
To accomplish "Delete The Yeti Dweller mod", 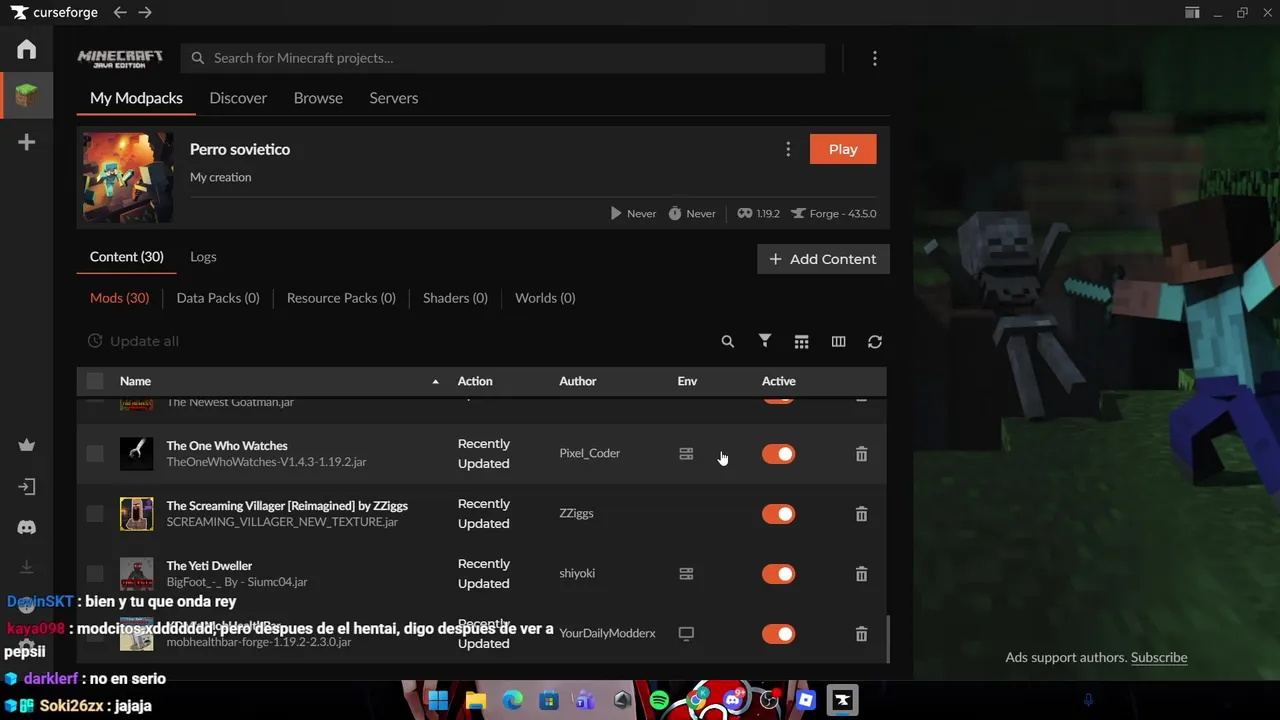I will pyautogui.click(x=861, y=574).
